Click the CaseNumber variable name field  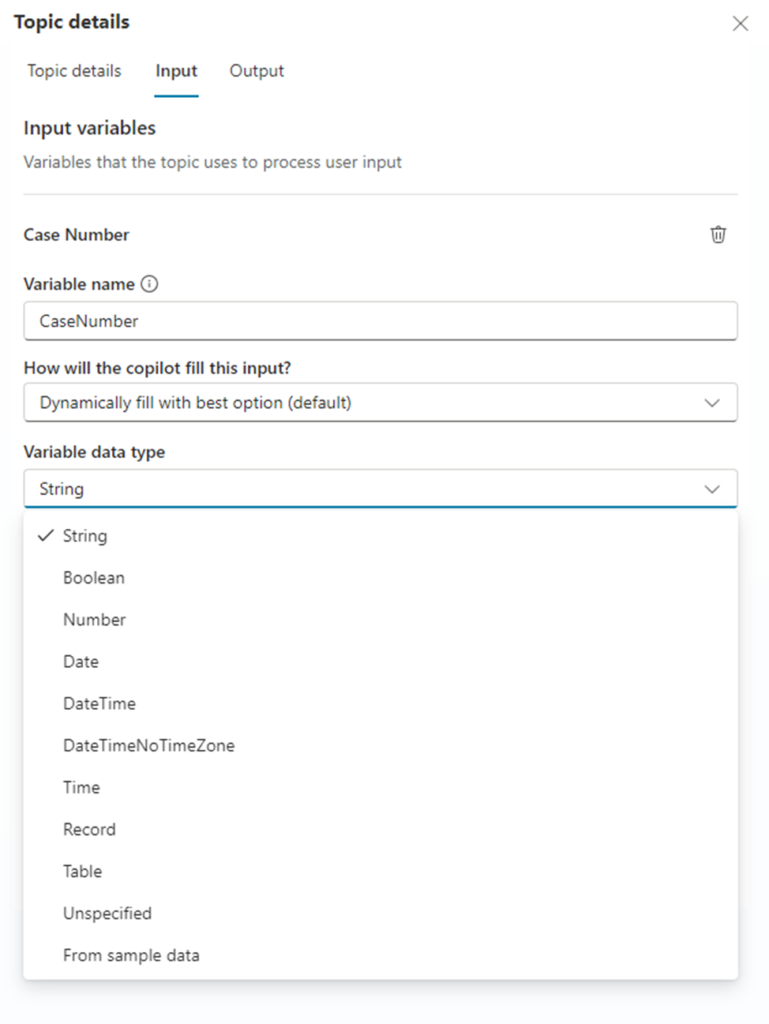point(380,321)
